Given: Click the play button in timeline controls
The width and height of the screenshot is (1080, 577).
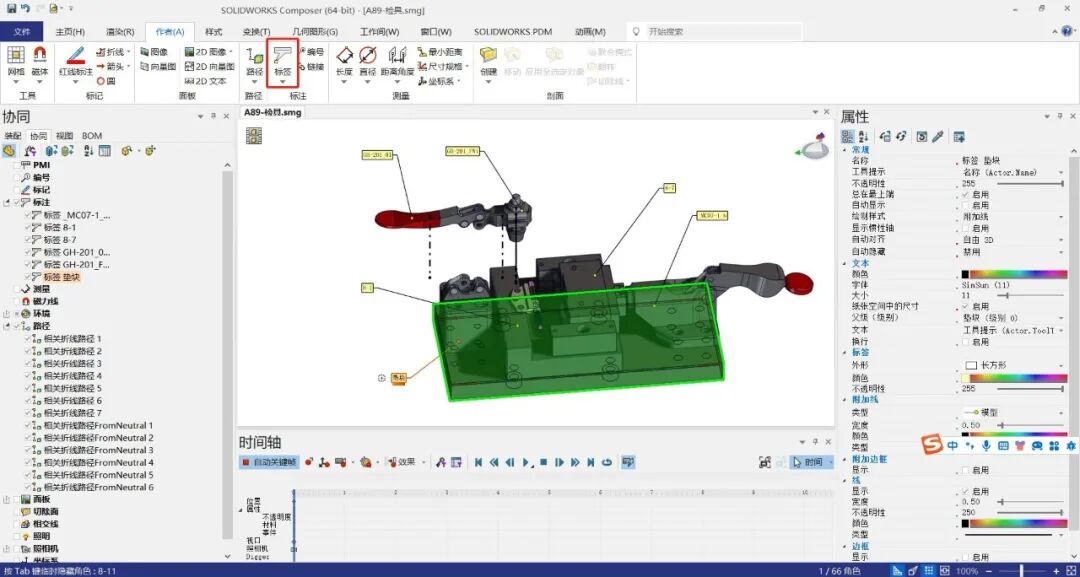Looking at the screenshot, I should pyautogui.click(x=523, y=462).
